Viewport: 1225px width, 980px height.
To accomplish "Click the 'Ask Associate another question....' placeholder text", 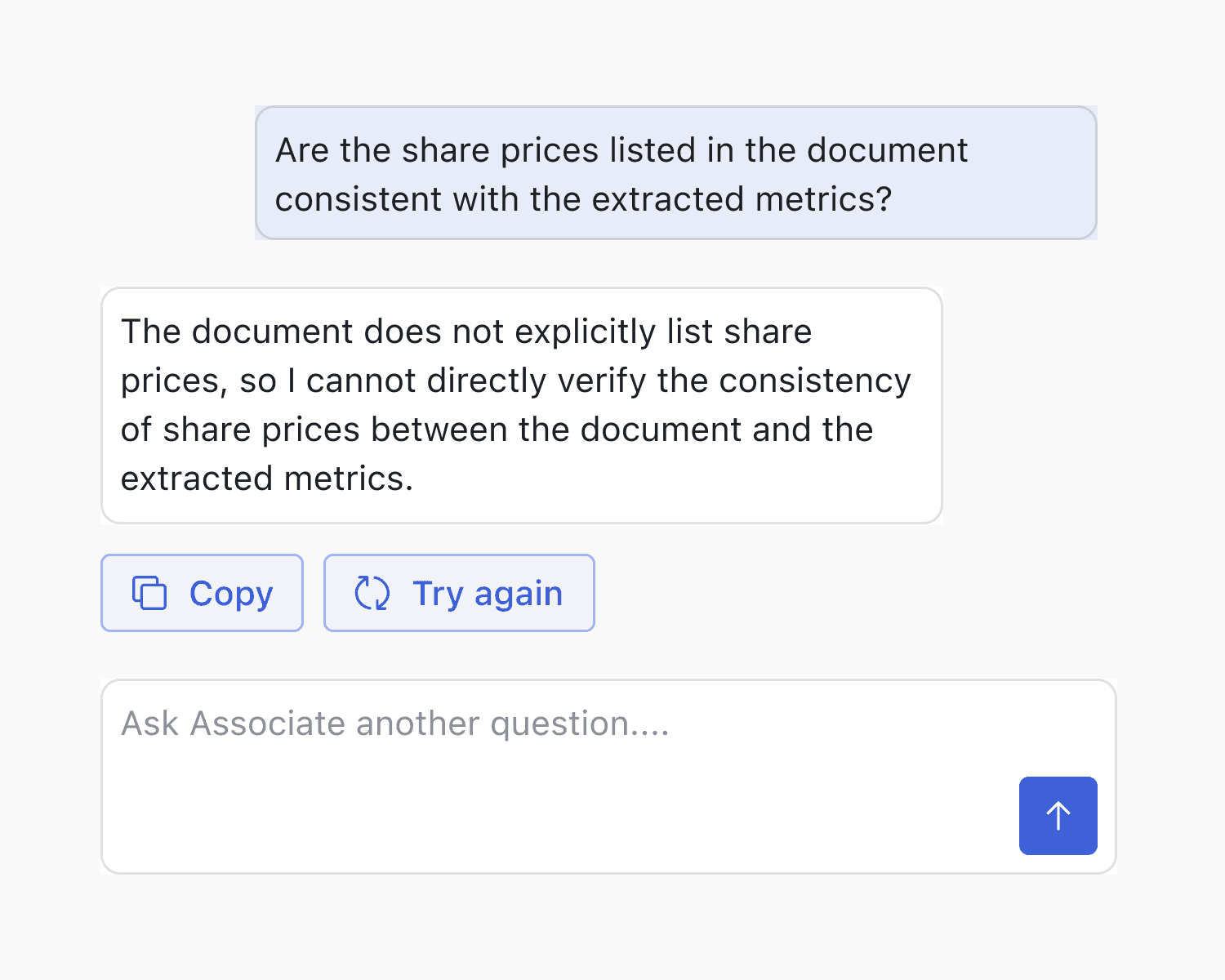I will [x=395, y=724].
